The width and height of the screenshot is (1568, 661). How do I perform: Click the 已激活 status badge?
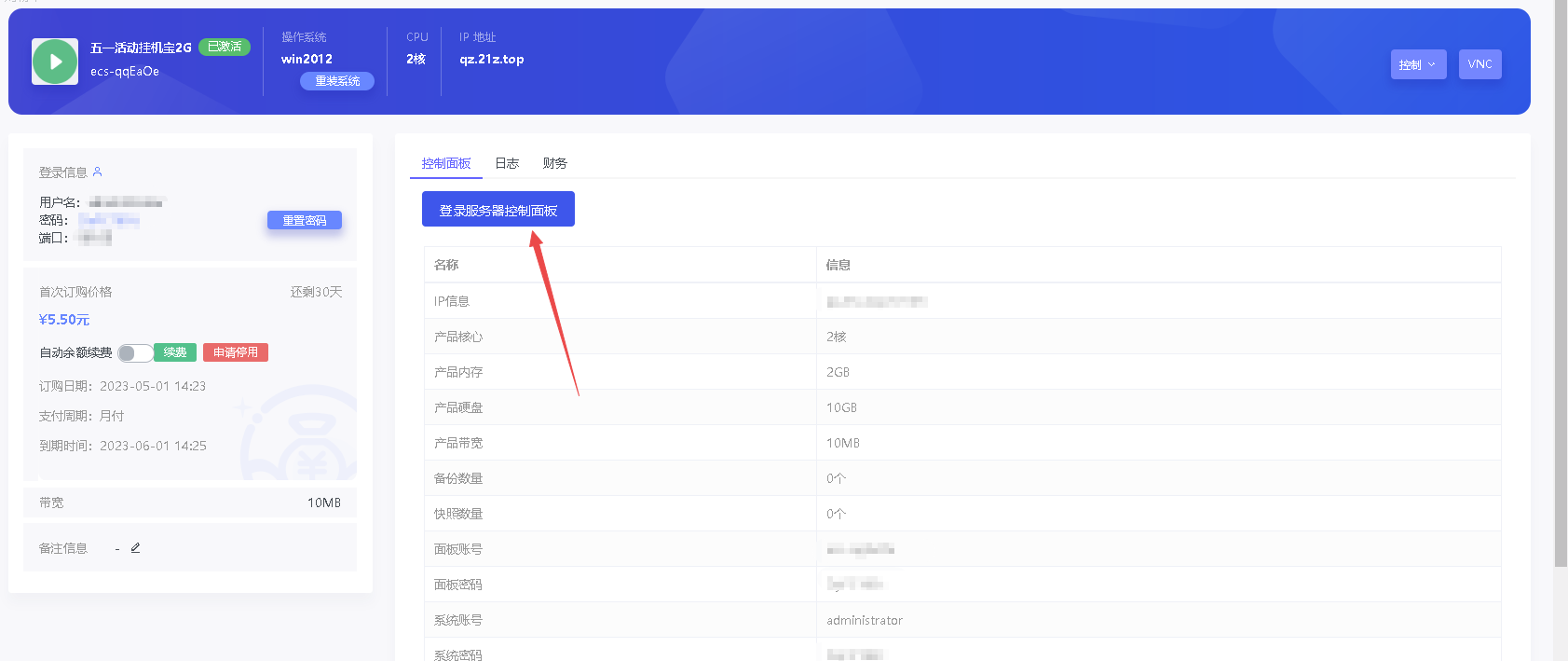click(225, 47)
